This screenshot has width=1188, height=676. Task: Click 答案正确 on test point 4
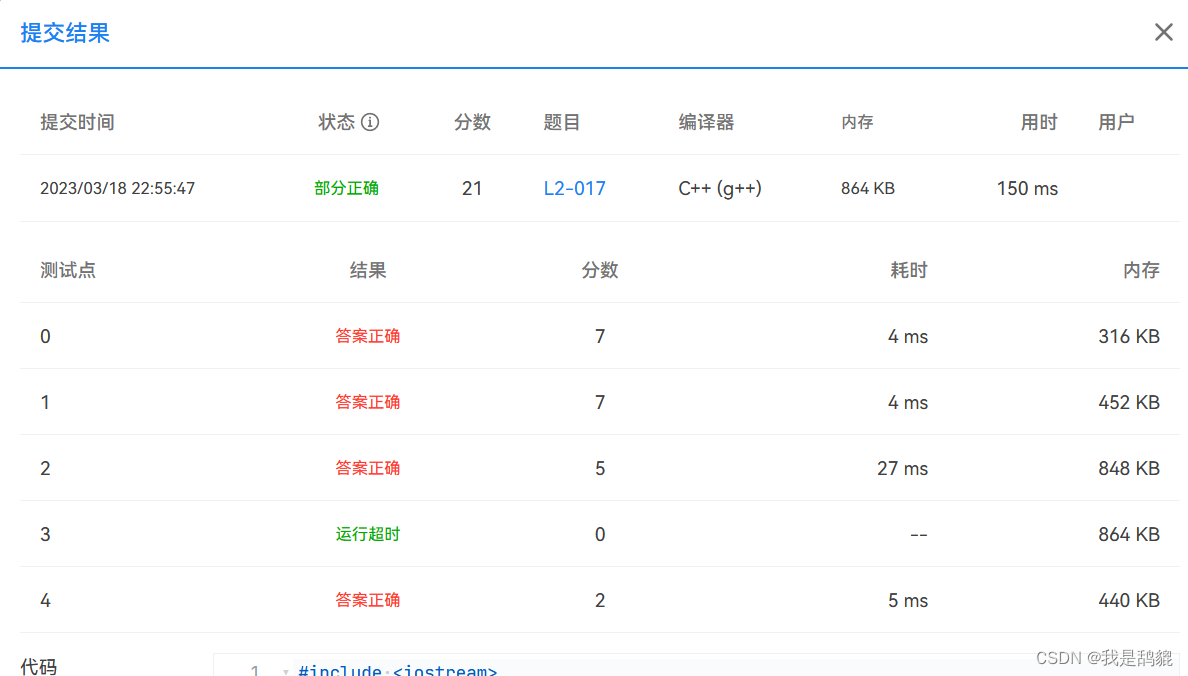tap(368, 600)
